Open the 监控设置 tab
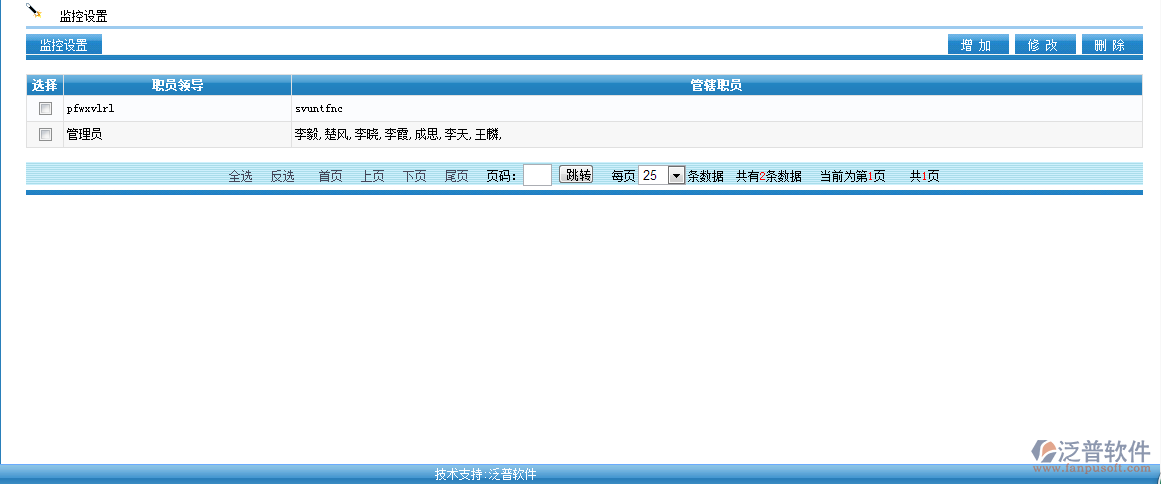1161x484 pixels. [x=64, y=45]
